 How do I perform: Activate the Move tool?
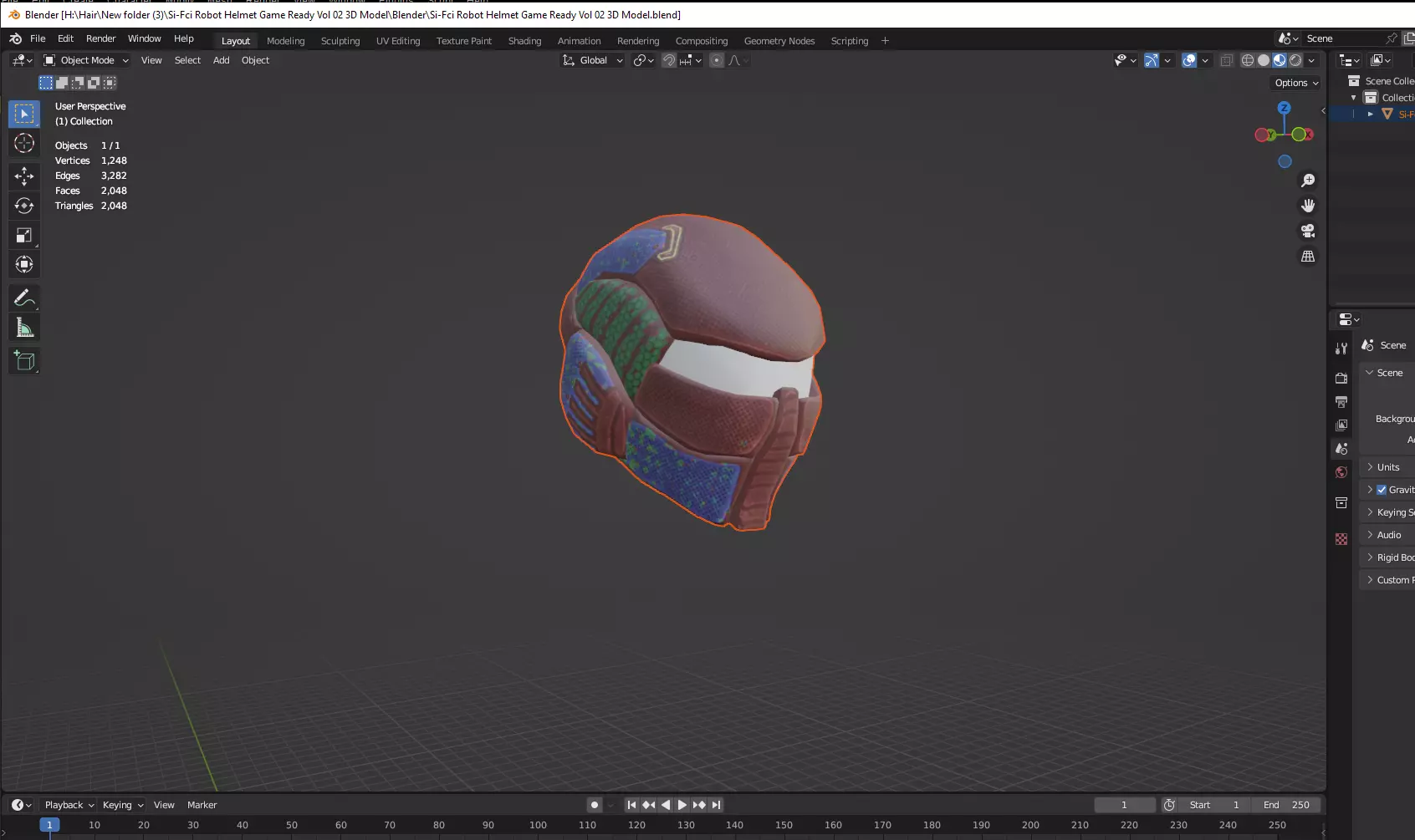24,176
